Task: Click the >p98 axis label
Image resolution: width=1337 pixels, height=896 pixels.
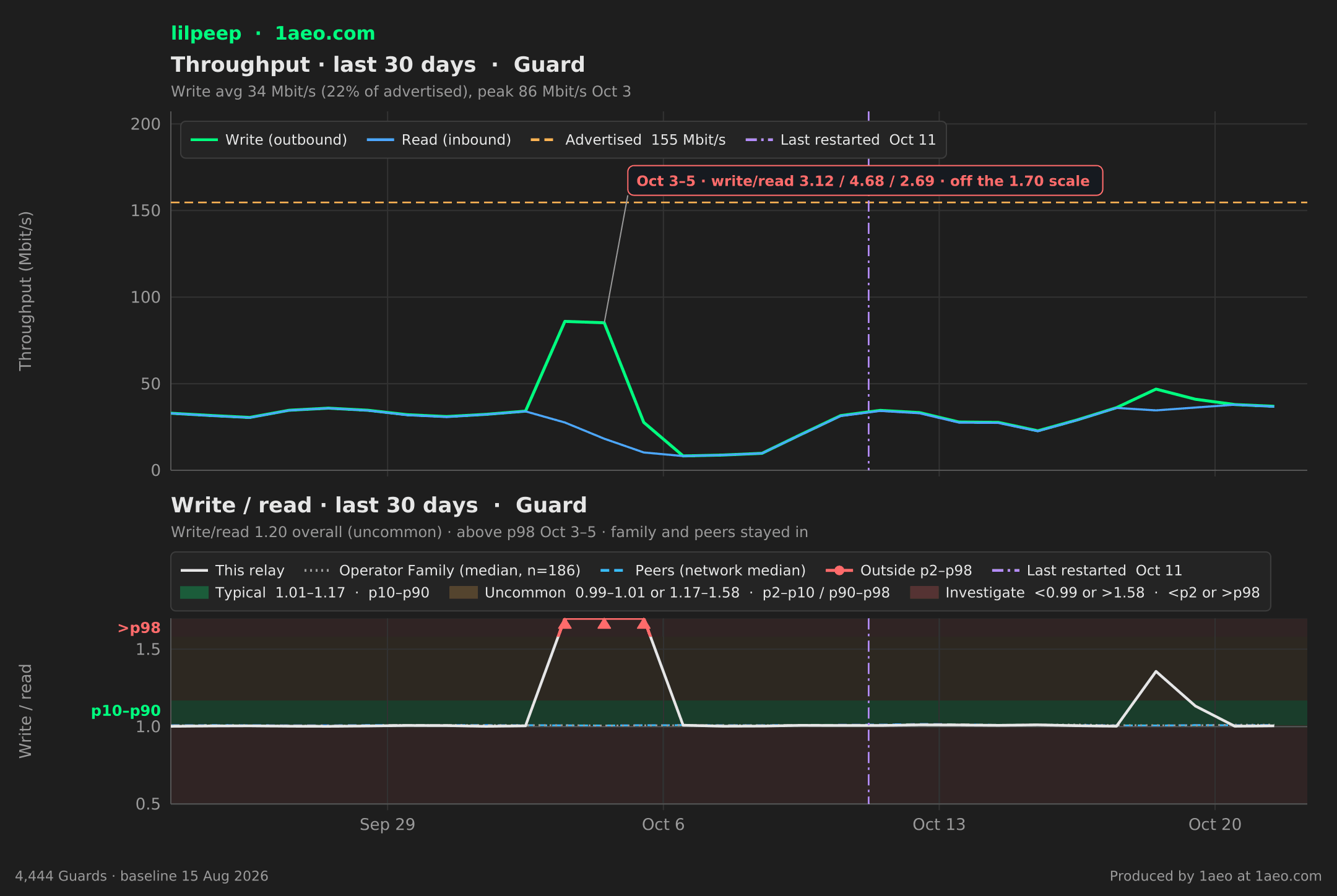Action: (x=139, y=628)
